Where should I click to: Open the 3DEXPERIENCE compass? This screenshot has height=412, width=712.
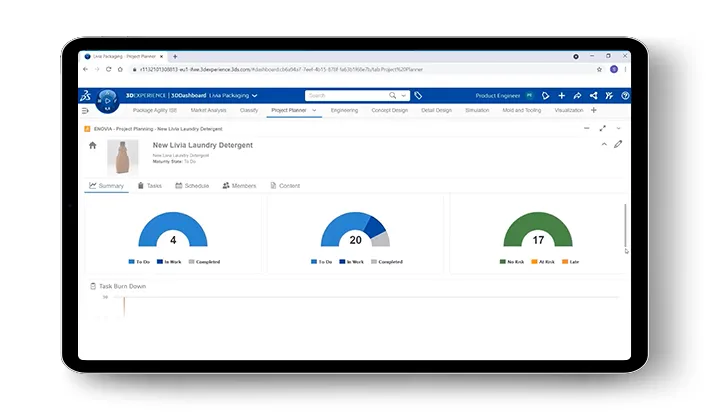coord(107,100)
